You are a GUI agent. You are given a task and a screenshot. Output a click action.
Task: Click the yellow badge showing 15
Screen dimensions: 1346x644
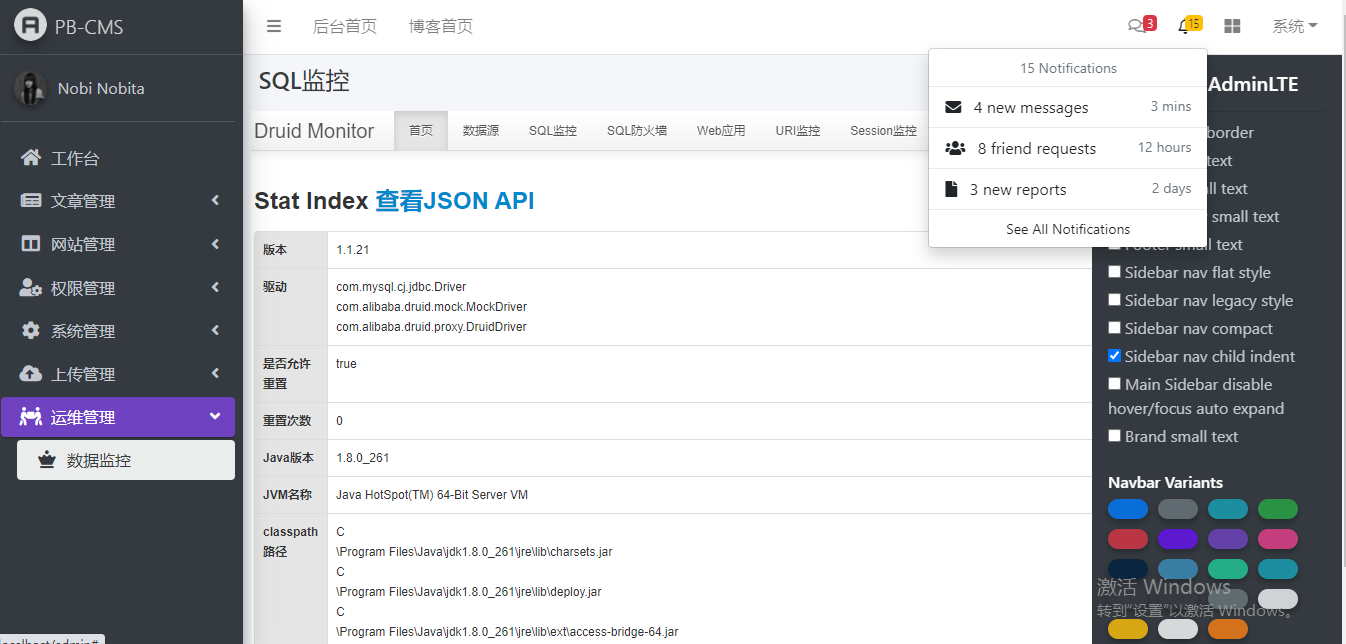(x=1193, y=23)
